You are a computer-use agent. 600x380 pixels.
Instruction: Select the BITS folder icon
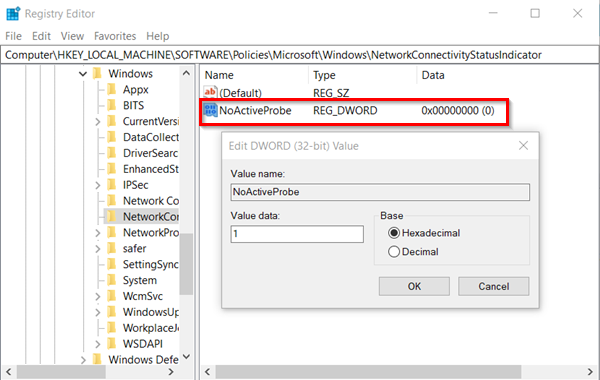coord(112,105)
